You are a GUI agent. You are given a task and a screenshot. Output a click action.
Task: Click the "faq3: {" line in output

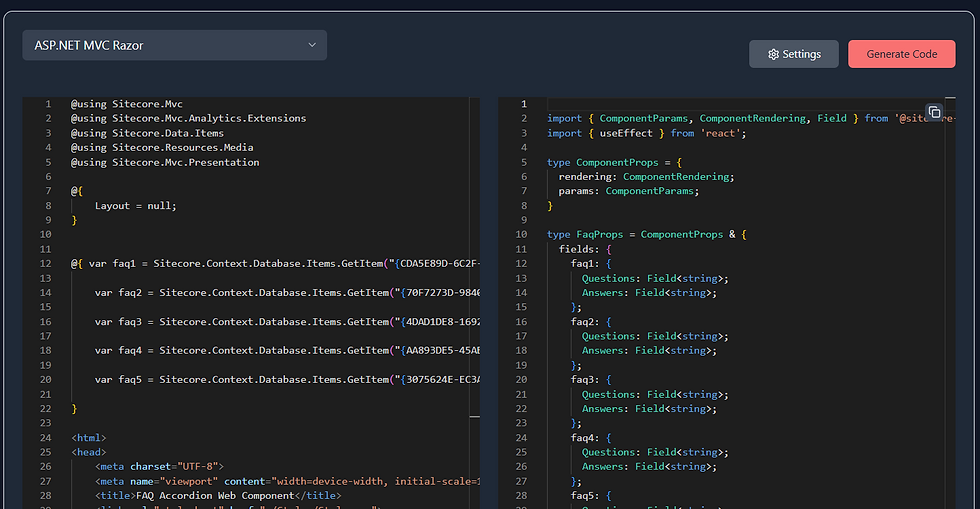[591, 380]
